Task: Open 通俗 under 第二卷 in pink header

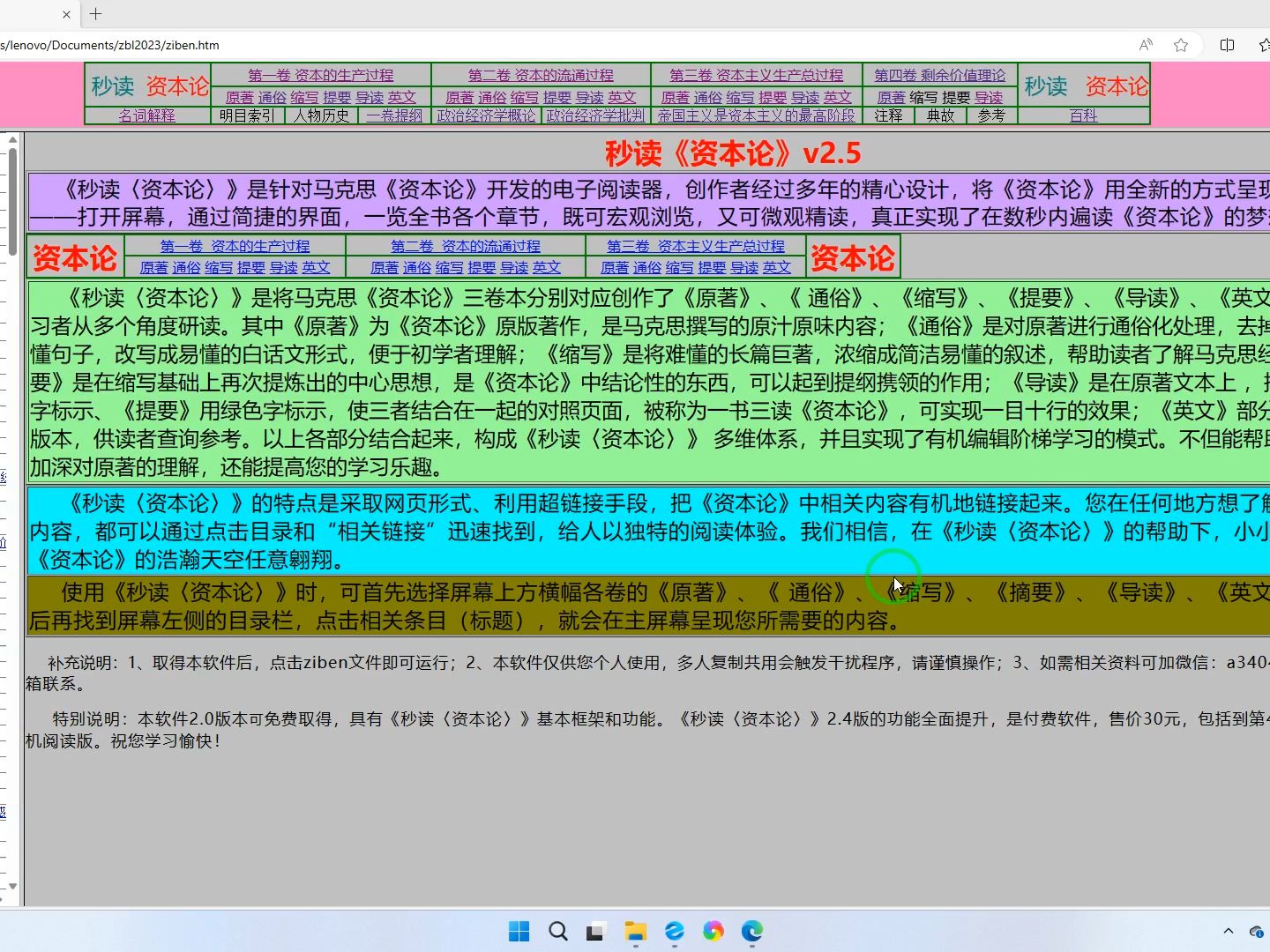Action: click(x=492, y=97)
